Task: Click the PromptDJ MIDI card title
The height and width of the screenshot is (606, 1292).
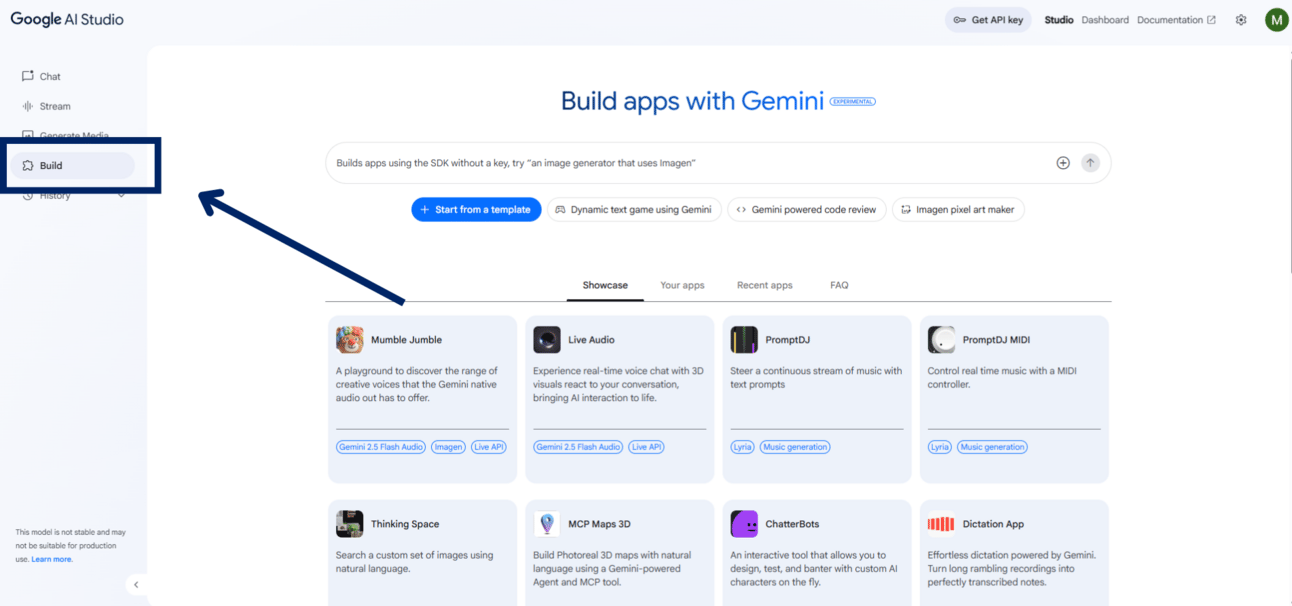Action: tap(996, 340)
